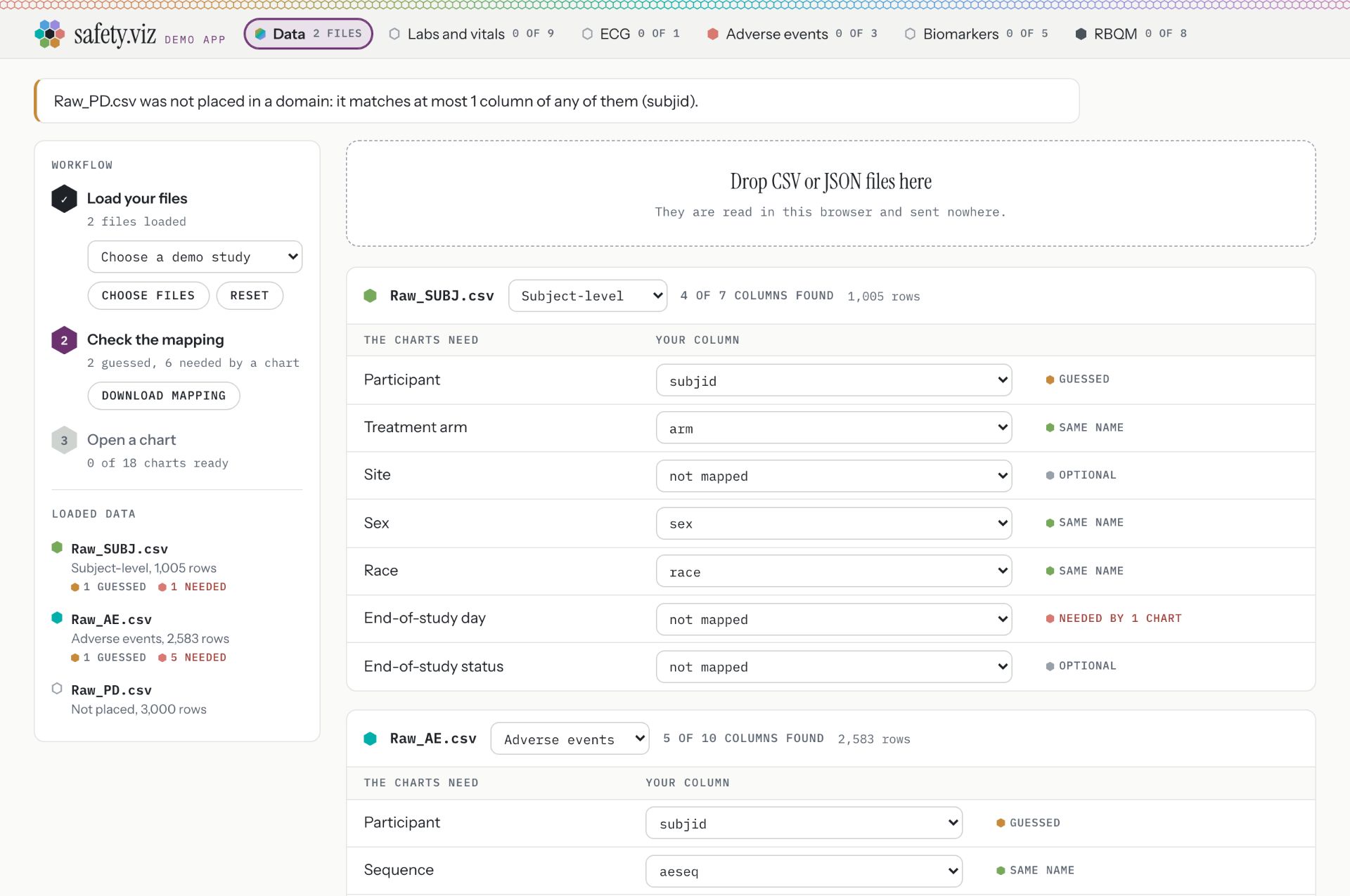The image size is (1350, 896).
Task: Open the End-of-study day column dropdown
Action: pos(834,619)
